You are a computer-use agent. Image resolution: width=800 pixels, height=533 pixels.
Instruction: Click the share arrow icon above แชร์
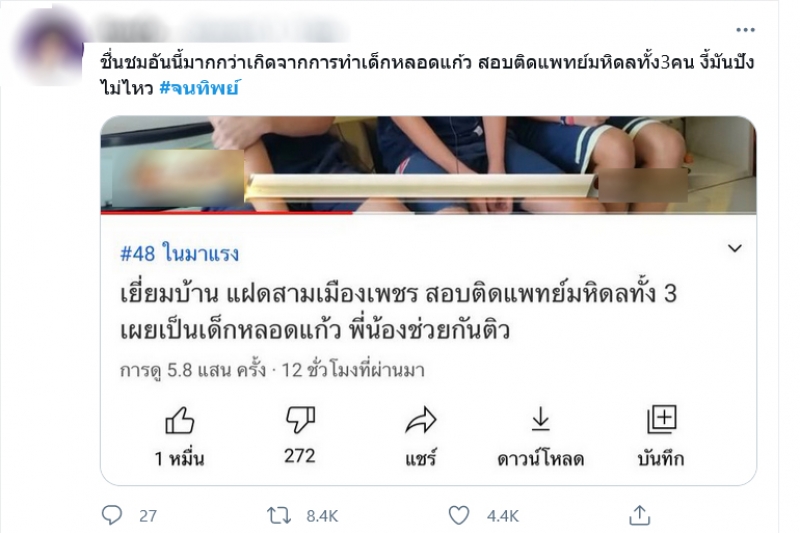pyautogui.click(x=420, y=421)
